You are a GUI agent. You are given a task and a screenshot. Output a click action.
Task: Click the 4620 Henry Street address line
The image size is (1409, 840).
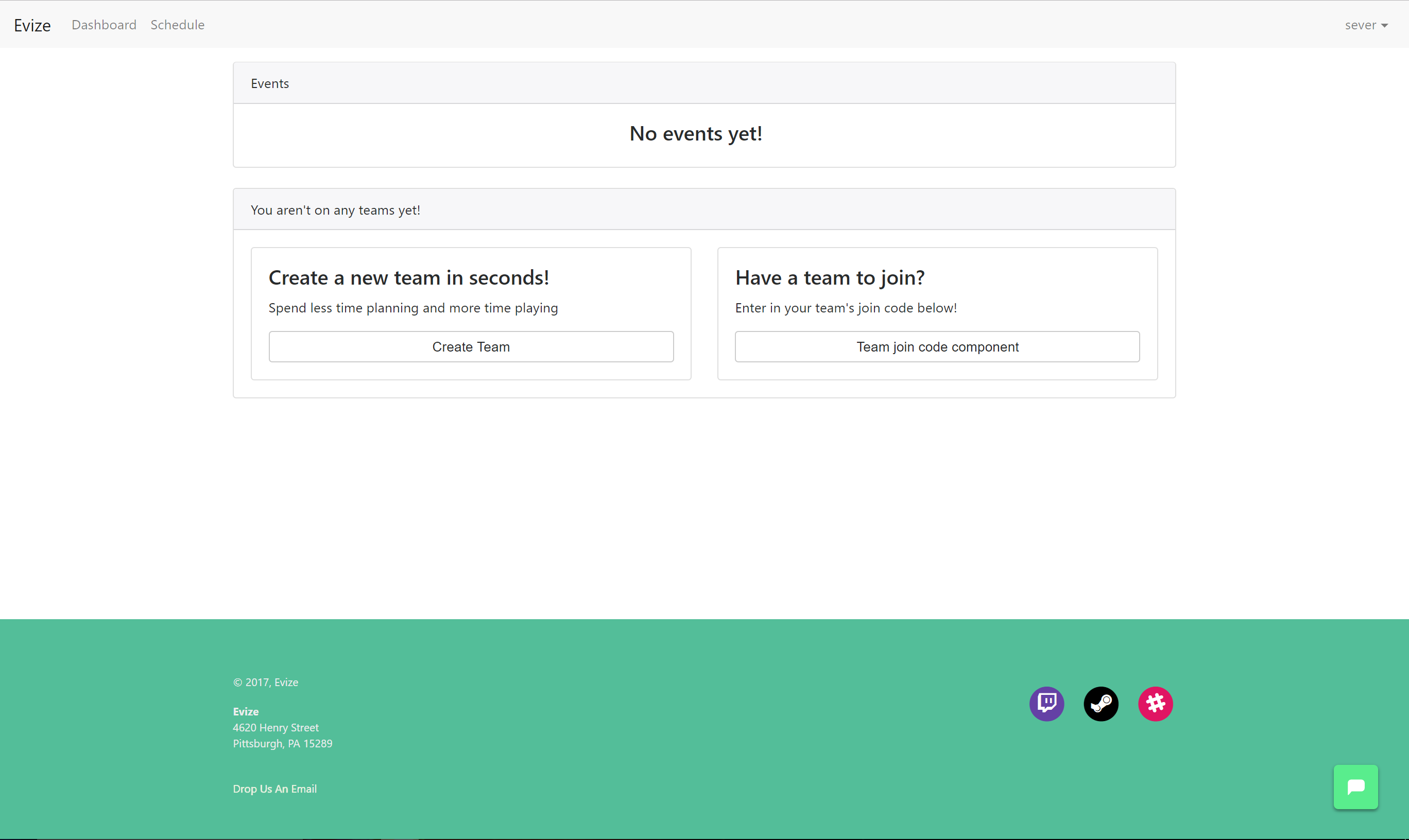276,727
